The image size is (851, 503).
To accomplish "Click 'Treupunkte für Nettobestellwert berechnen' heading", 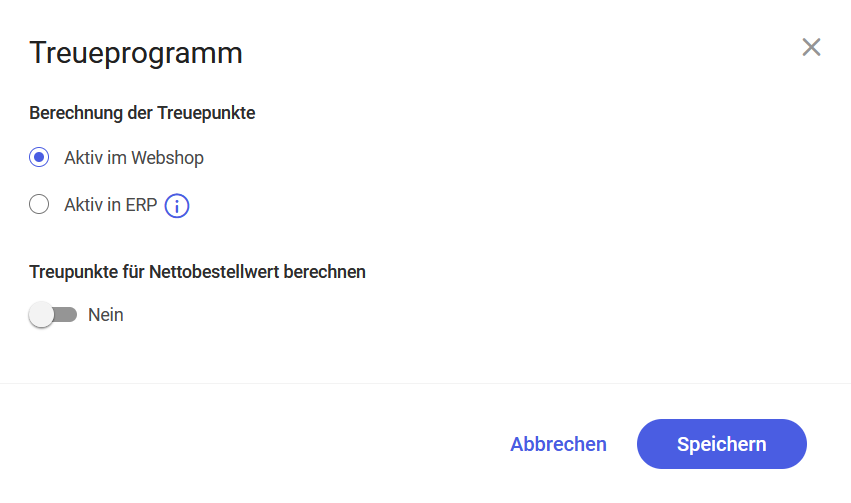I will pos(198,272).
